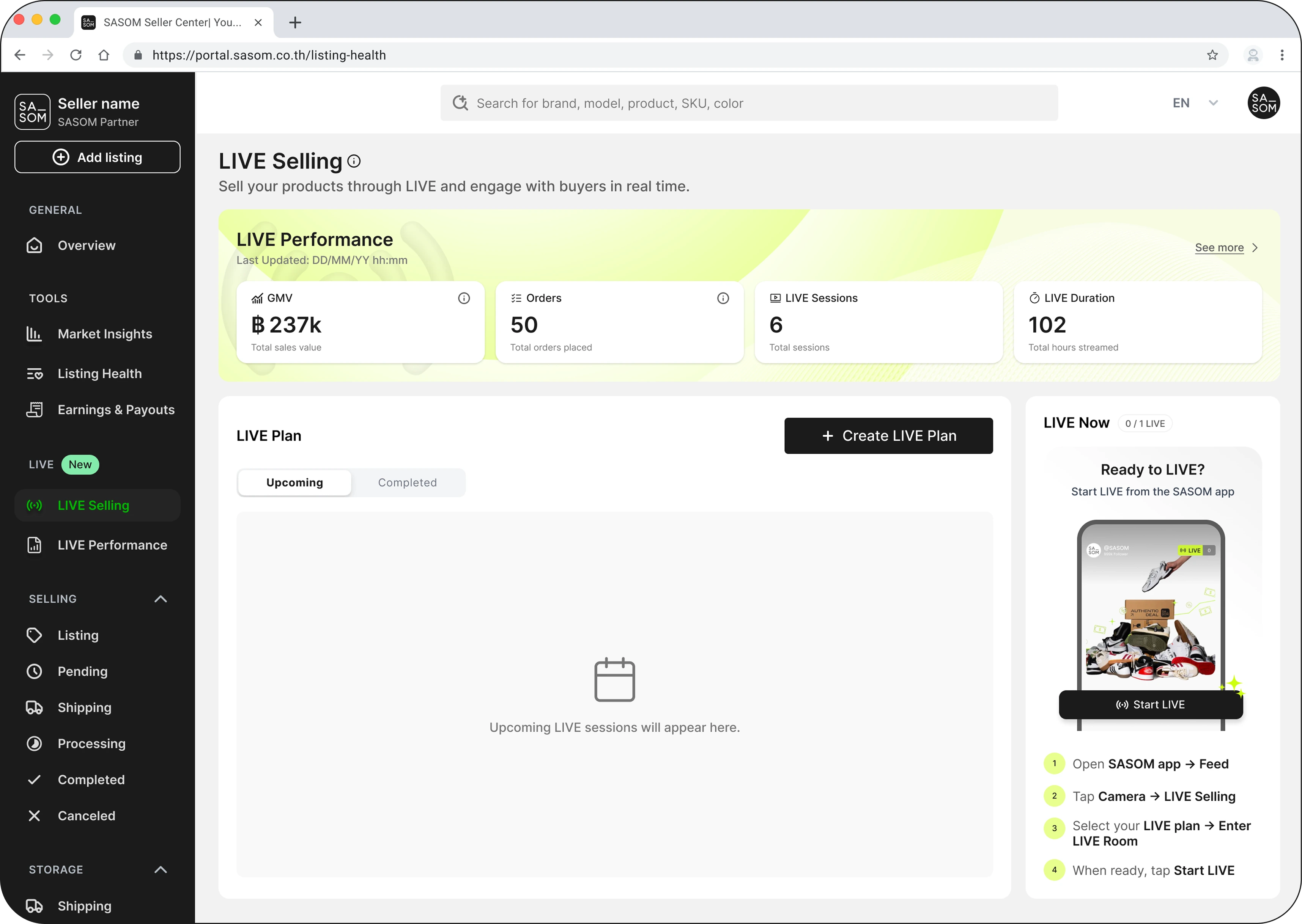Show info tooltip beside LIVE Selling title
The width and height of the screenshot is (1302, 924).
point(354,162)
